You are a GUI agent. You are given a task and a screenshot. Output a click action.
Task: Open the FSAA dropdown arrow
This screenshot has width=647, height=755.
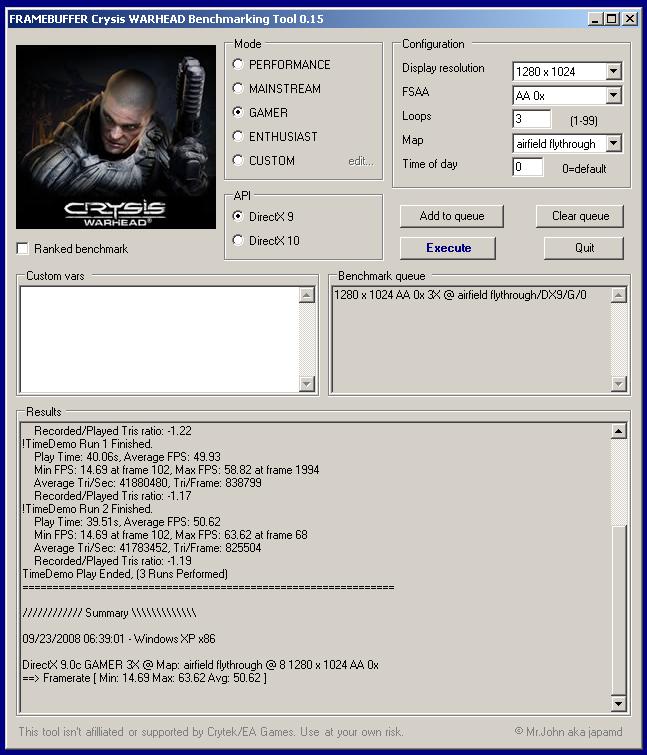(613, 95)
